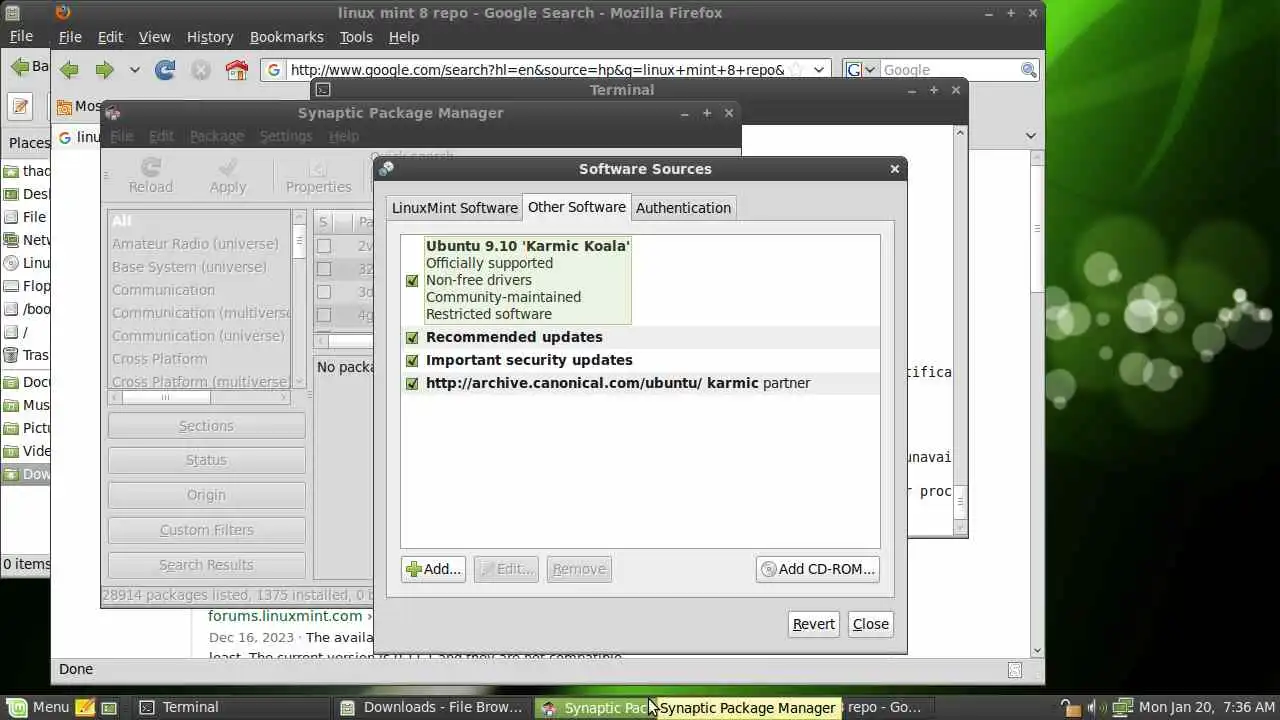Click the Edit... button in Software Sources
Image resolution: width=1280 pixels, height=720 pixels.
click(x=506, y=569)
